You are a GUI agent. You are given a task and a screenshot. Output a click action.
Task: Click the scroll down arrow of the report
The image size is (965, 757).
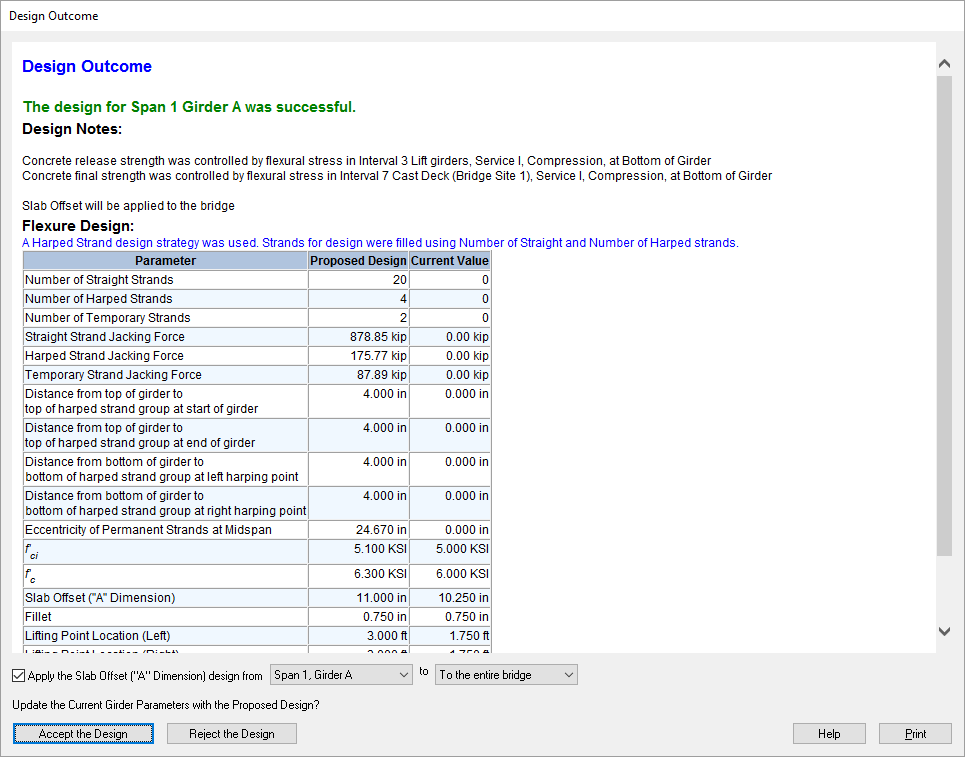pyautogui.click(x=944, y=631)
